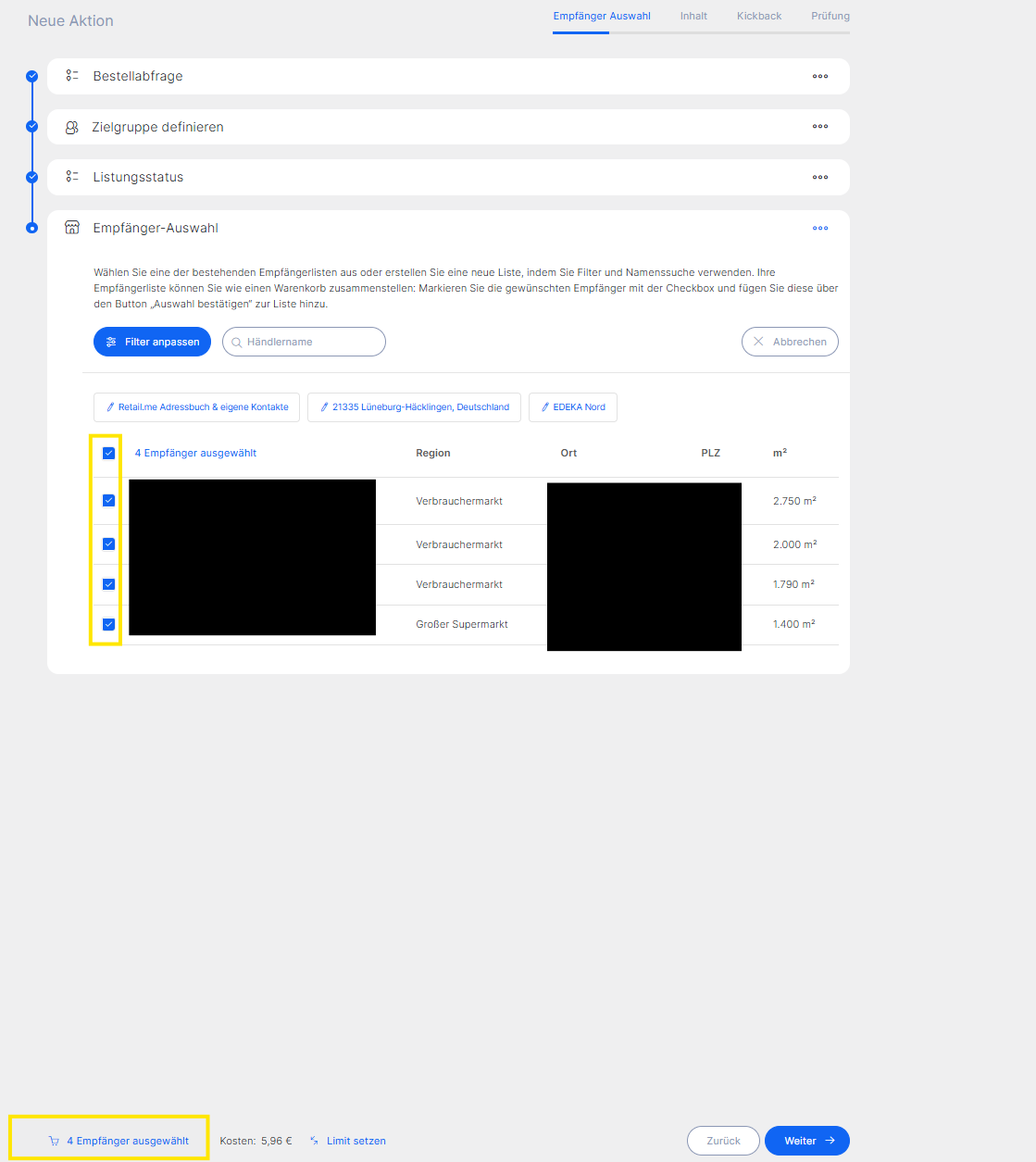Open the Listungsstatus three-dot menu
The height and width of the screenshot is (1162, 1036).
click(820, 177)
